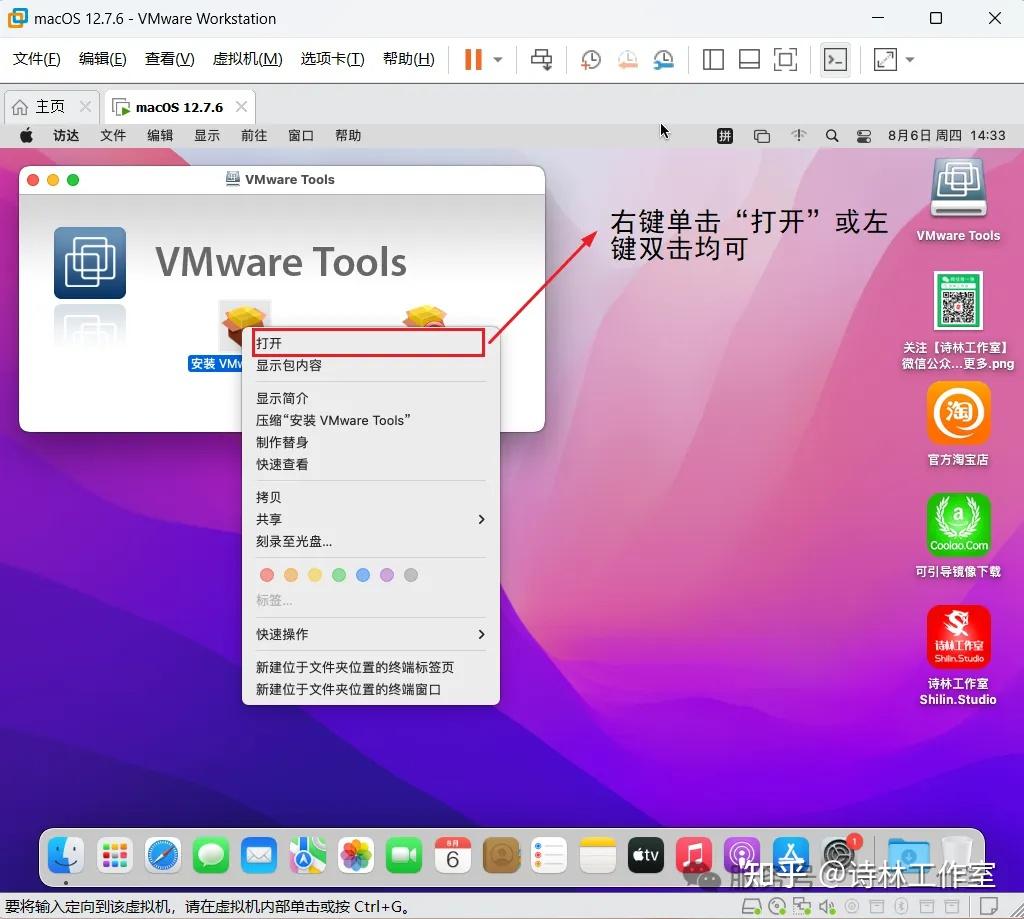Enter full screen mode

[x=785, y=59]
